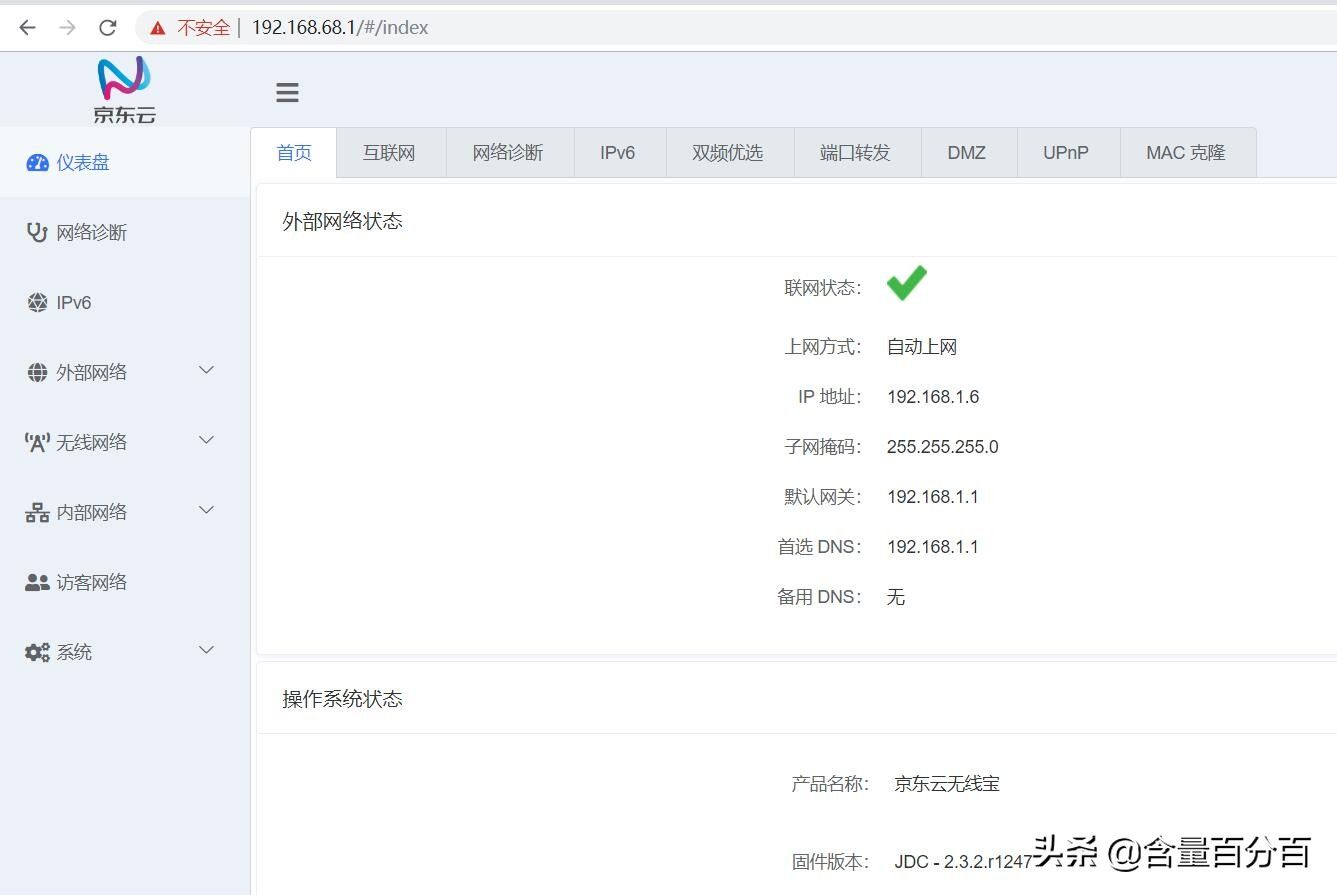Open the MAC 克隆 tab
1337x895 pixels.
click(x=1186, y=153)
